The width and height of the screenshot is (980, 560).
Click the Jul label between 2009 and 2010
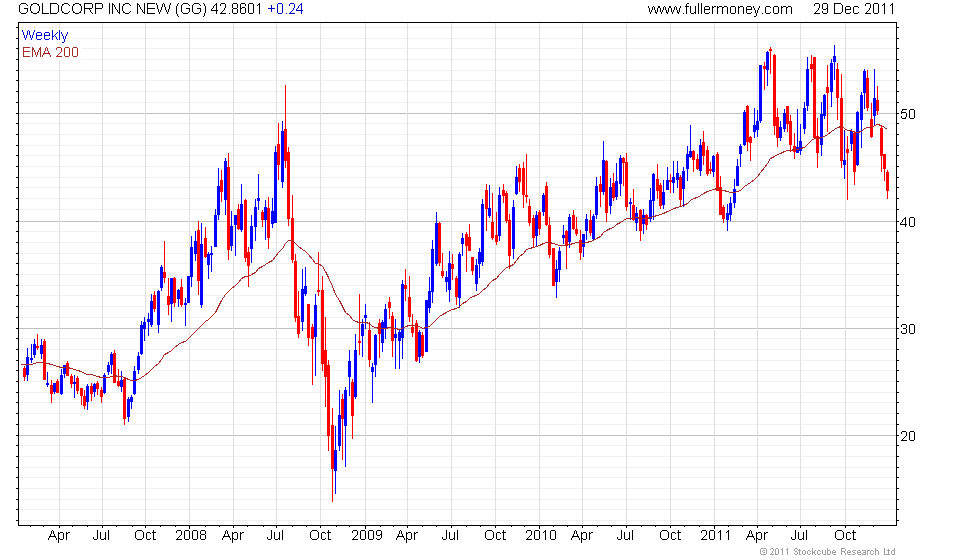click(450, 535)
